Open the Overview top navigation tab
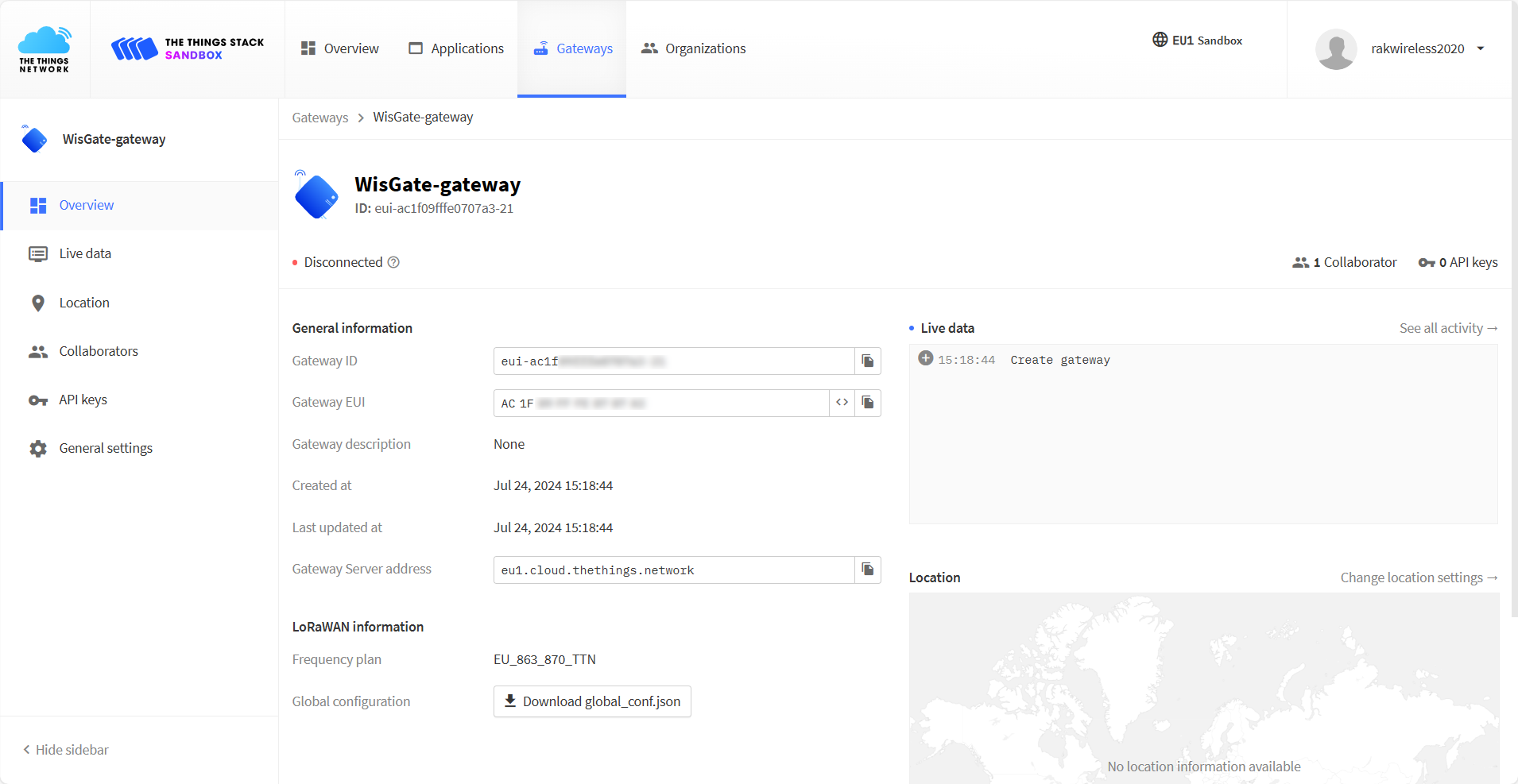The image size is (1518, 784). pos(339,48)
